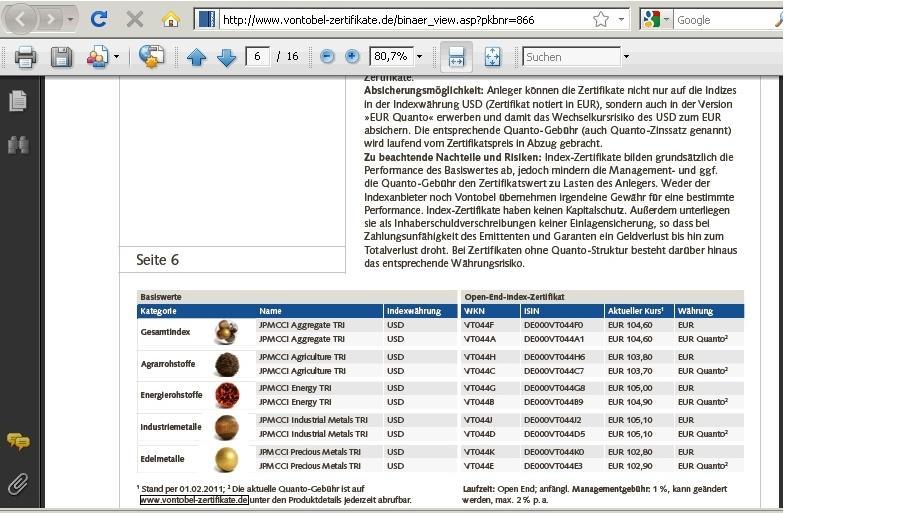Click the red Energierohstoffe ball image
The width and height of the screenshot is (900, 513).
(227, 395)
